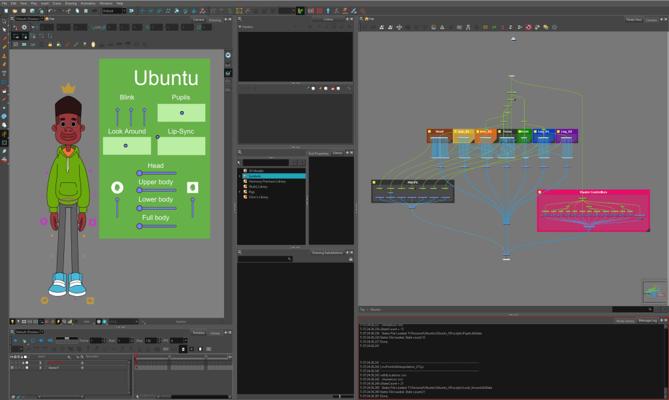This screenshot has width=669, height=400.
Task: Click the Lip-Sync controller box
Action: [x=181, y=146]
